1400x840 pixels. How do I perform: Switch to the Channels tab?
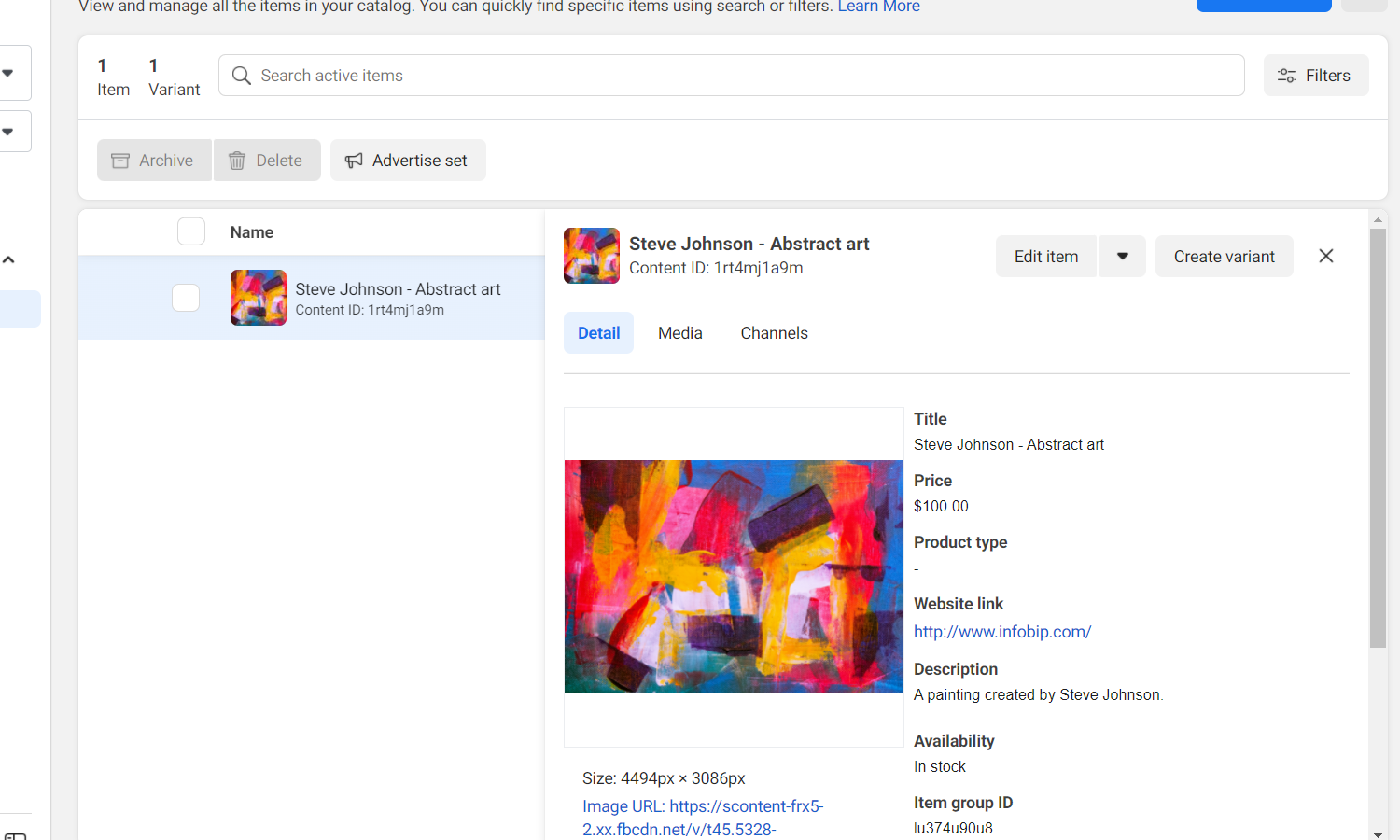click(x=774, y=333)
